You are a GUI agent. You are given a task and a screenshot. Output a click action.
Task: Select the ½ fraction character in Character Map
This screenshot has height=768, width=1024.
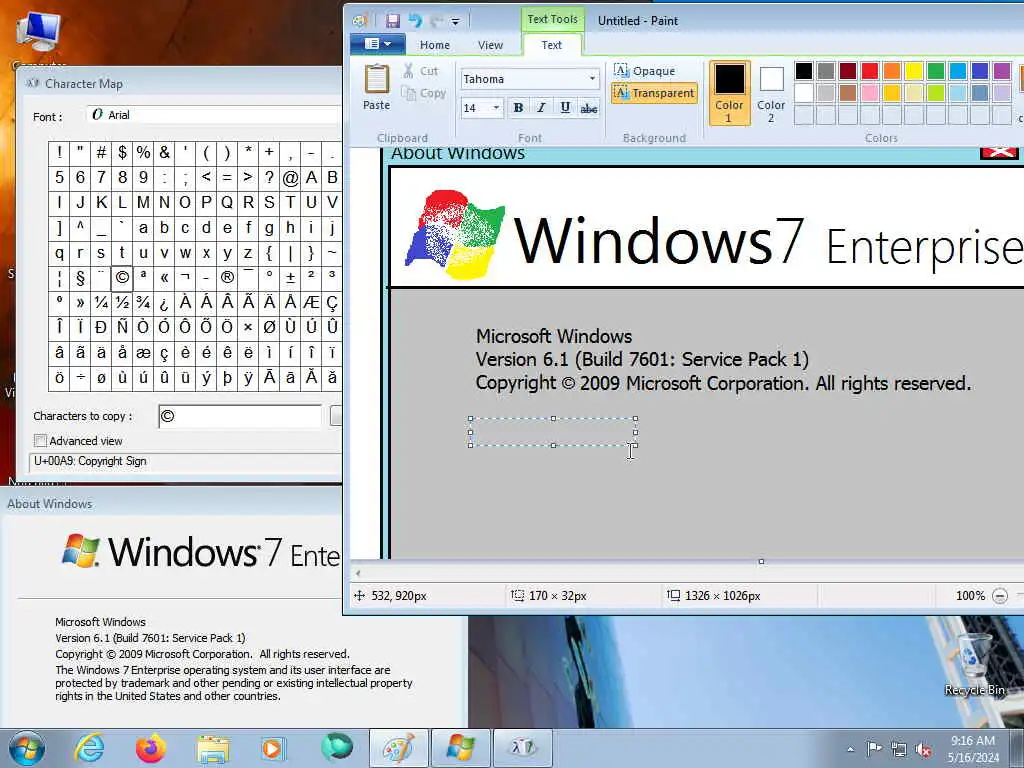point(122,302)
